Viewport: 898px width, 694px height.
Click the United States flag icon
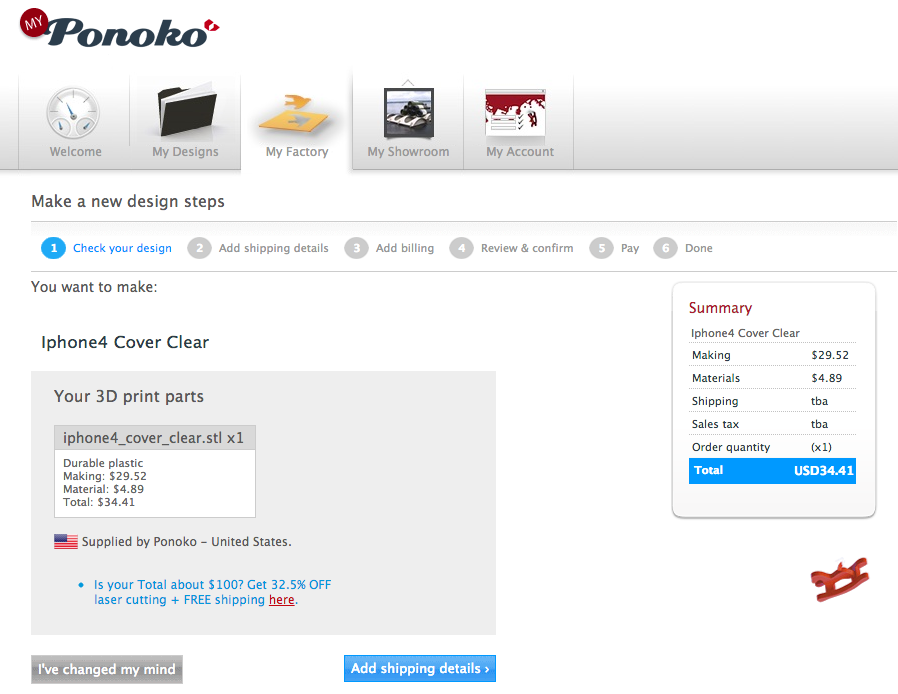(66, 541)
